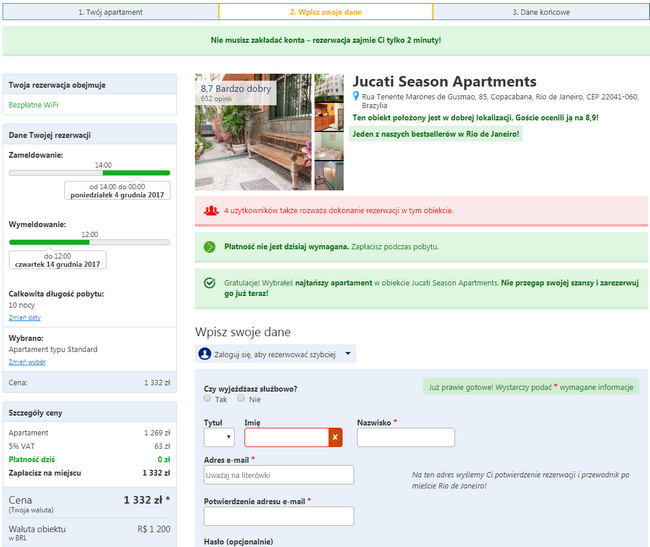The width and height of the screenshot is (650, 547).
Task: Open the Tytuł dropdown
Action: pos(219,437)
